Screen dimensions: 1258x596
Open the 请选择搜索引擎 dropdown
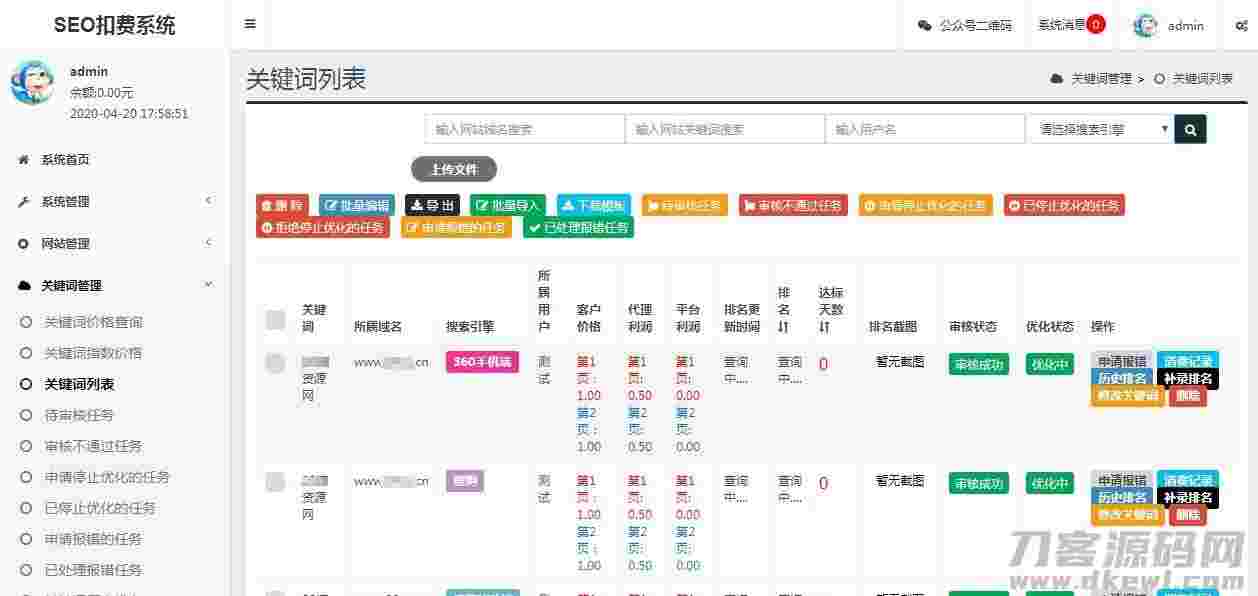click(1099, 129)
